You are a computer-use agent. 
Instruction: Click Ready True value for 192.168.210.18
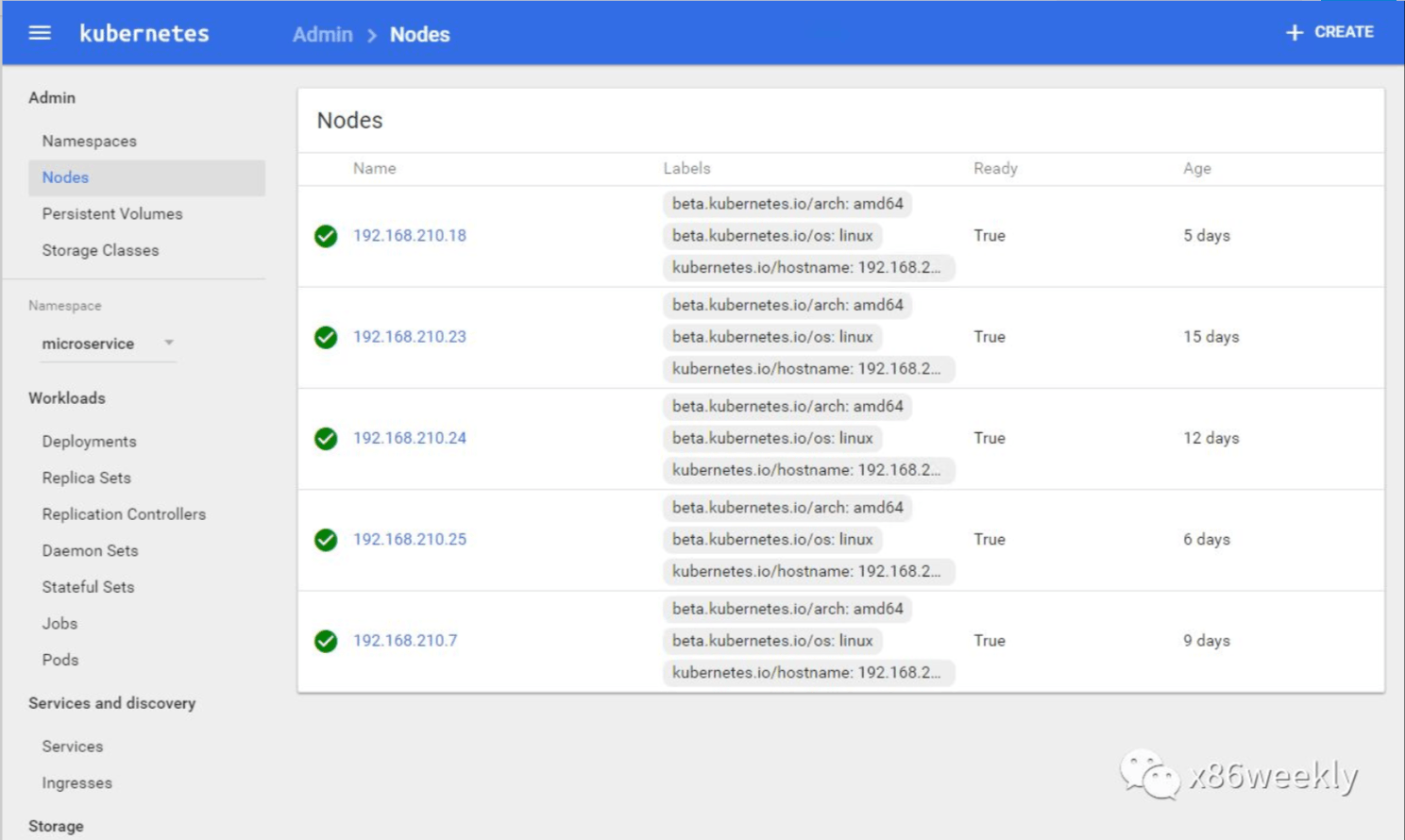point(990,236)
